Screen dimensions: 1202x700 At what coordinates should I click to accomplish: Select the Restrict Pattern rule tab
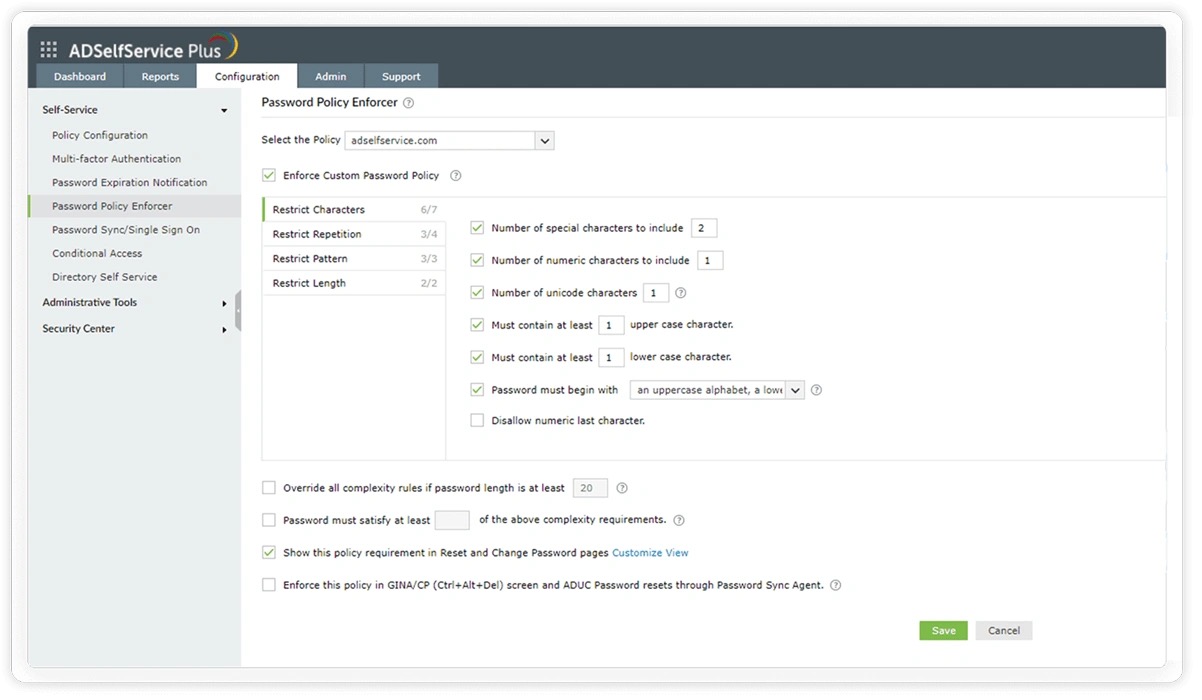click(x=354, y=259)
